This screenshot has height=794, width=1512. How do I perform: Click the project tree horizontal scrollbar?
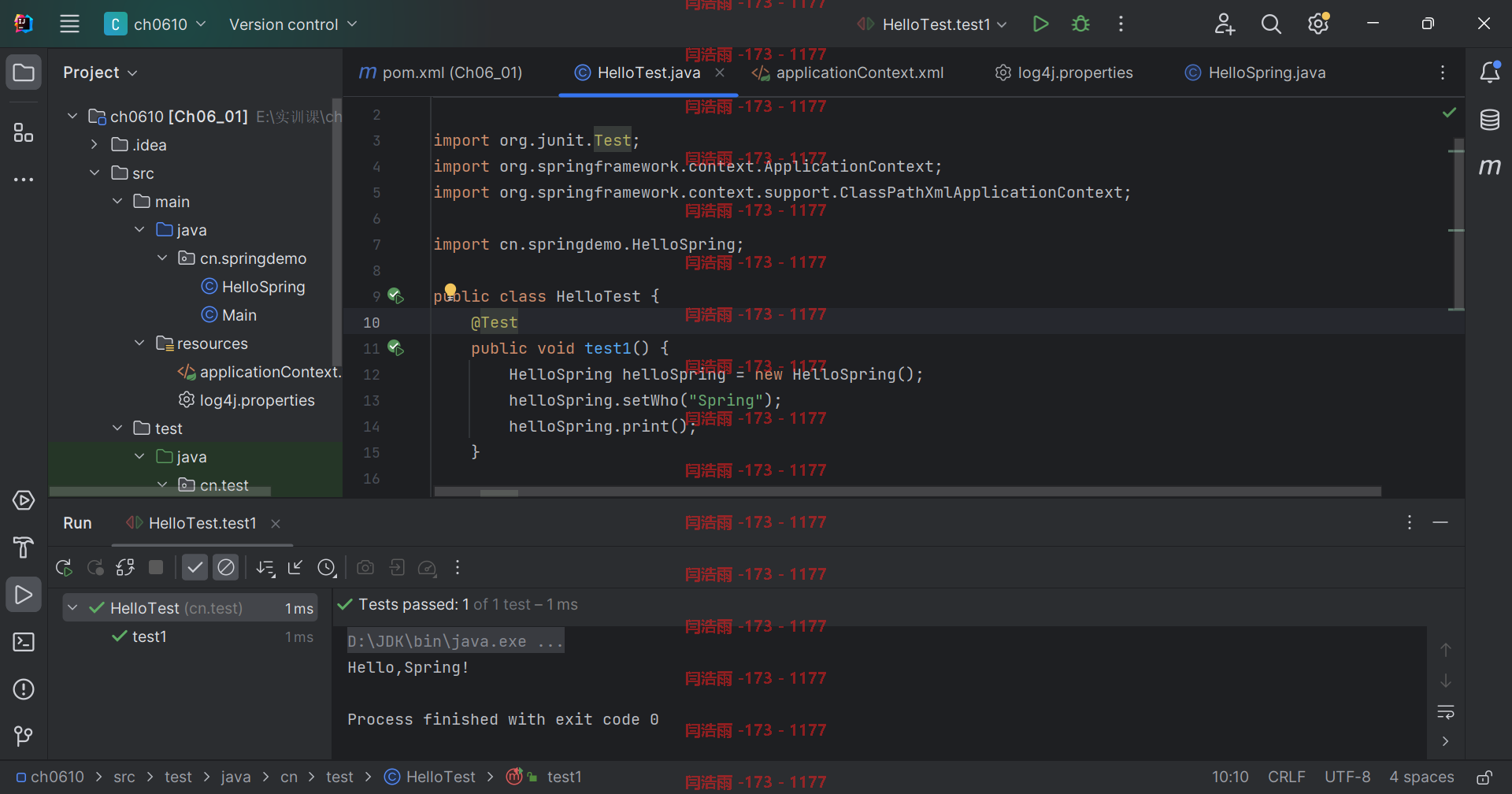[160, 492]
